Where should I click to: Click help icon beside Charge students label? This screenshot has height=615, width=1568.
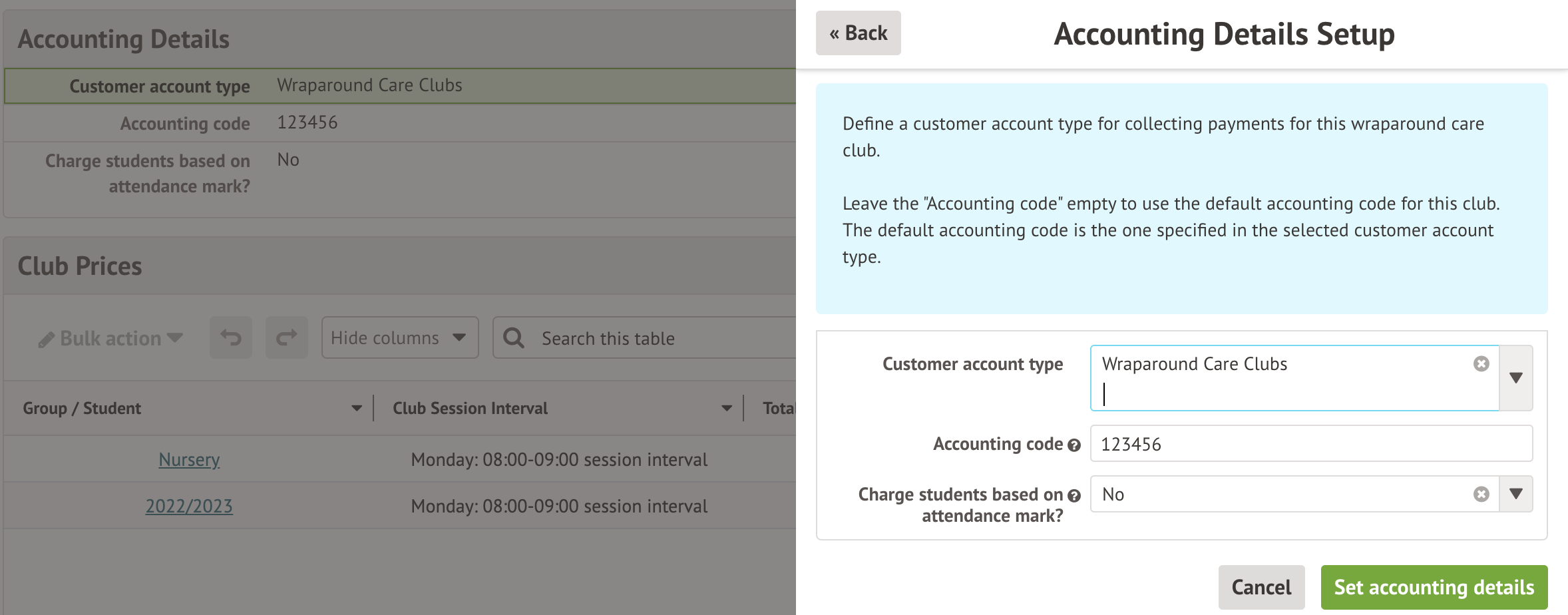[1074, 496]
